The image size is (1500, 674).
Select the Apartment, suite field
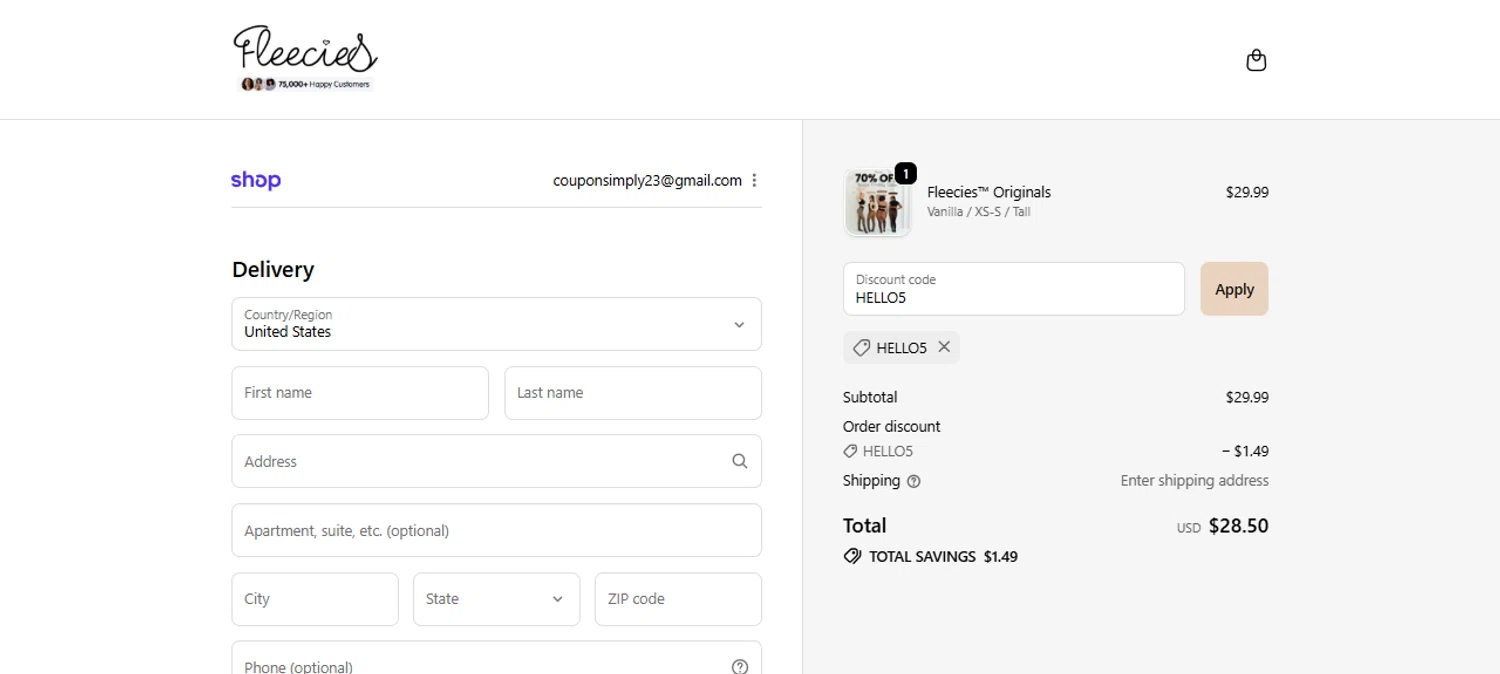click(496, 530)
